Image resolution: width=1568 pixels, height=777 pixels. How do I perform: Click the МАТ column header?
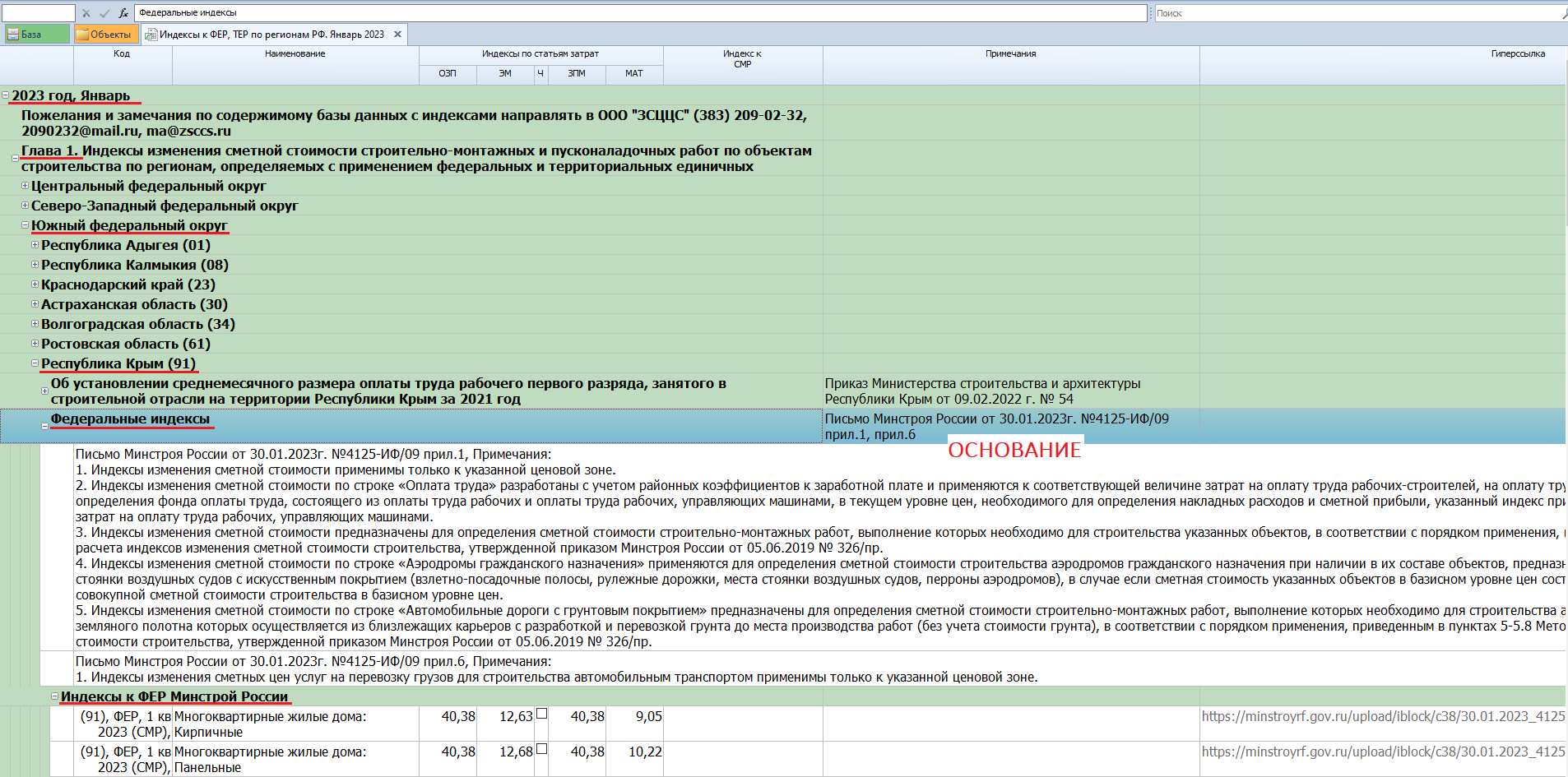(634, 74)
